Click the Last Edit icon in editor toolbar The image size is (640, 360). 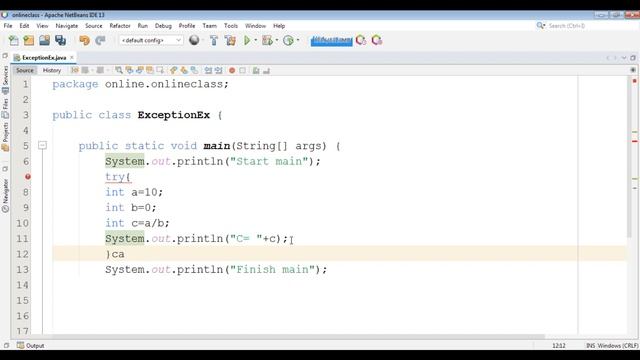(75, 71)
